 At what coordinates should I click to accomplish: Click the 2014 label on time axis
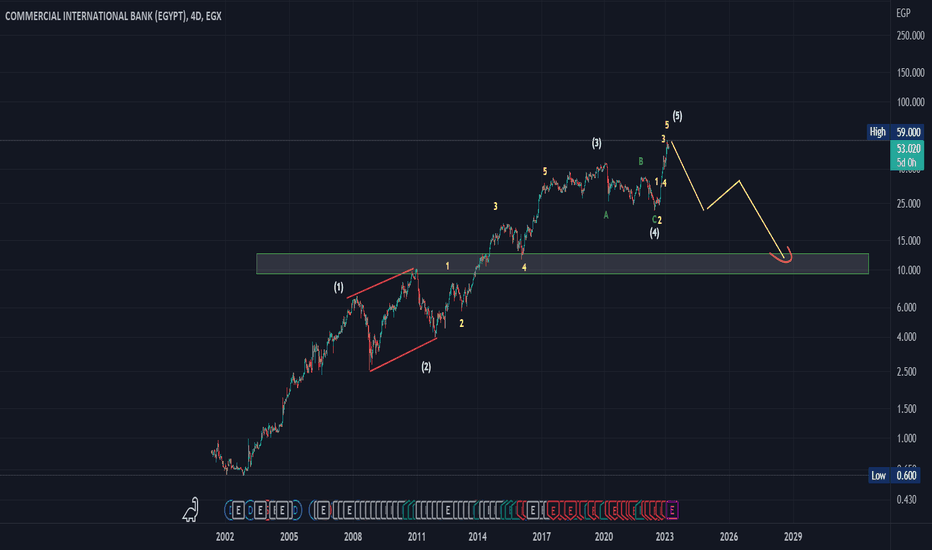pos(477,537)
